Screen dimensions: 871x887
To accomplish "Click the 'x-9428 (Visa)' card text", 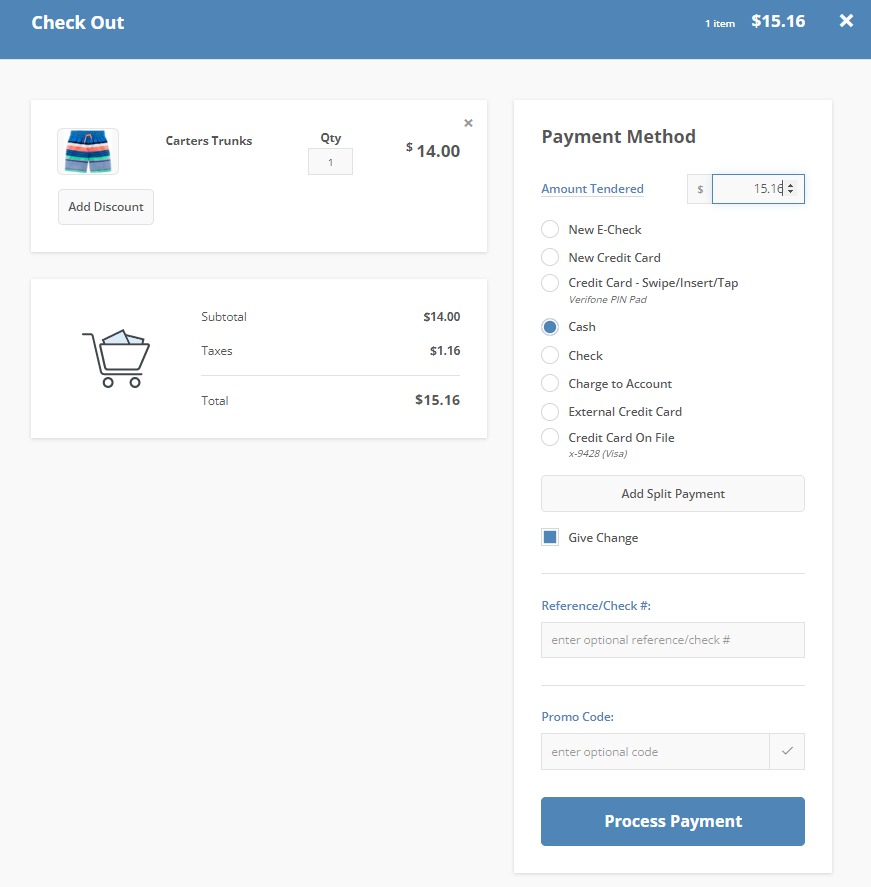I will point(598,454).
